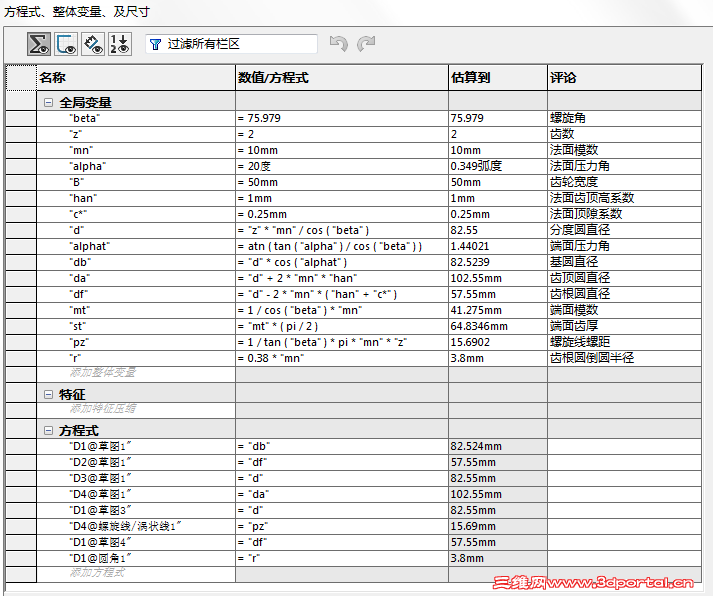Click the 名称 column header

(136, 78)
